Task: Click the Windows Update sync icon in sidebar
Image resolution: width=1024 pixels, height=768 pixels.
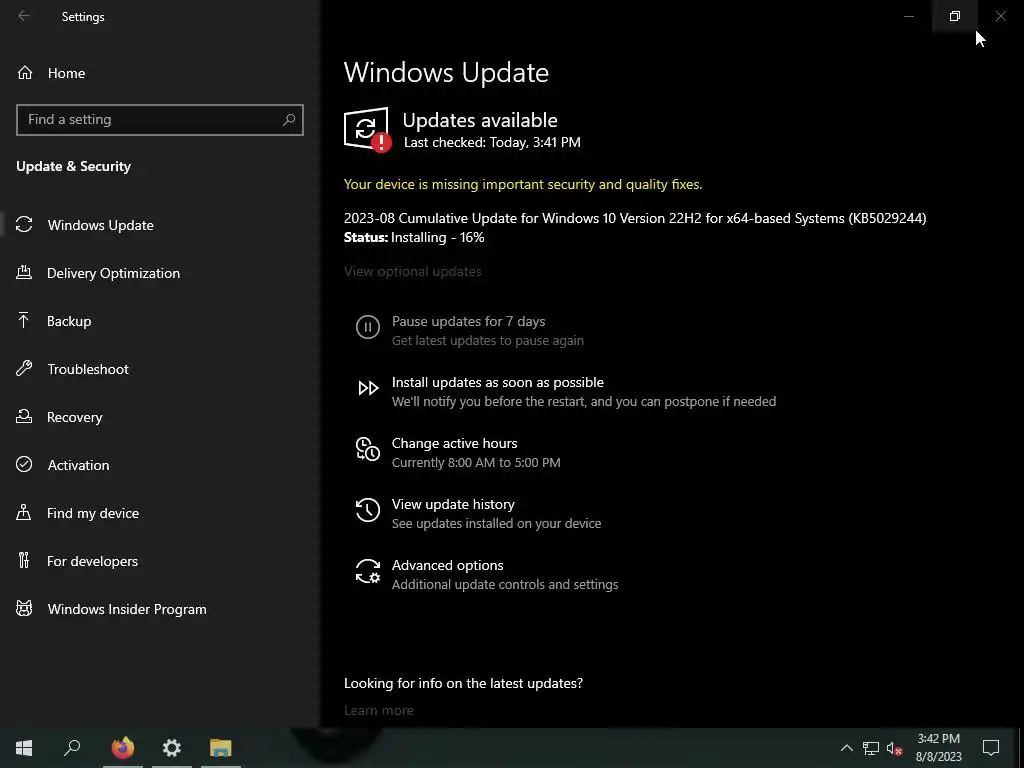Action: (x=24, y=225)
